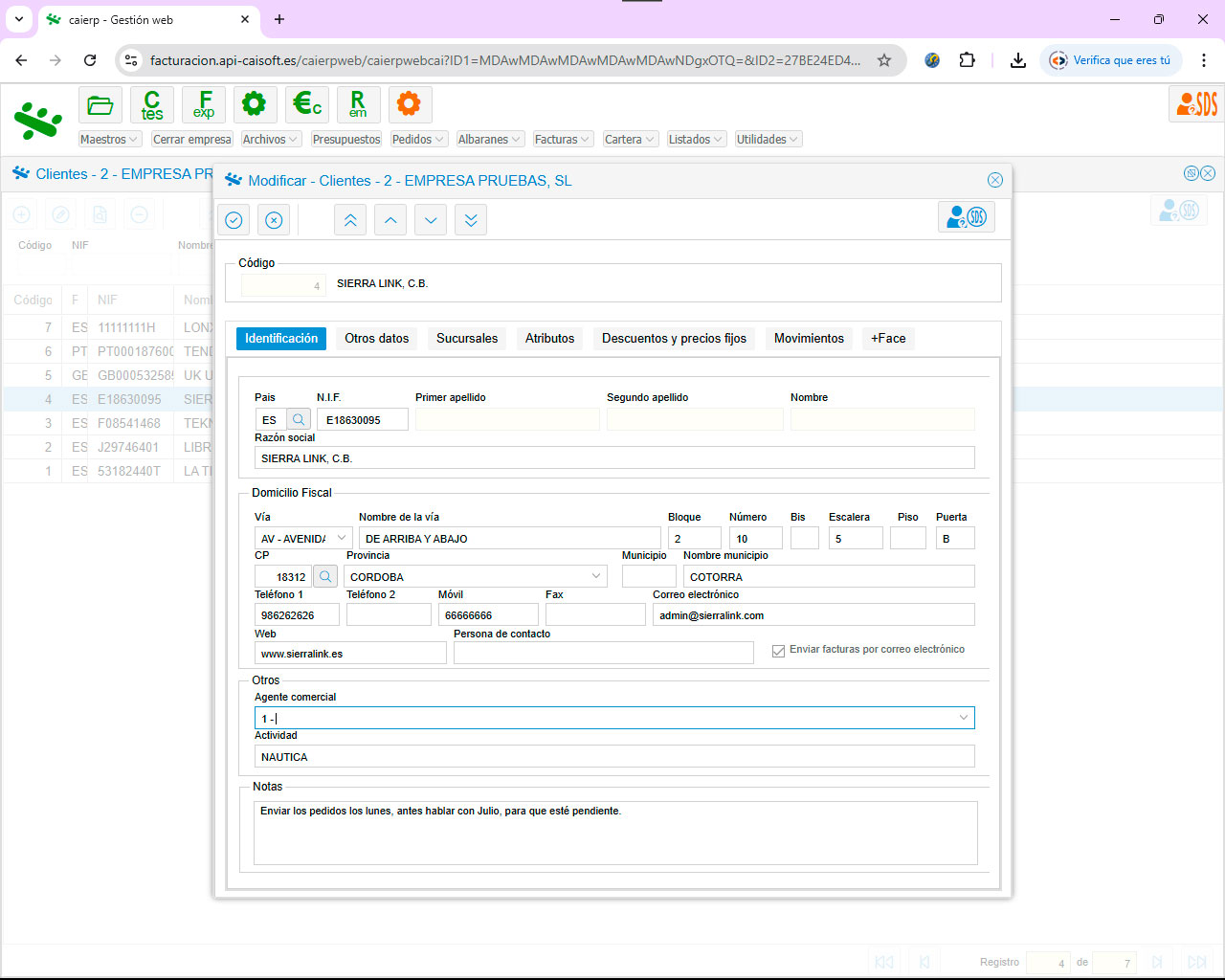Open a new browser tab
1225x980 pixels.
tap(279, 19)
